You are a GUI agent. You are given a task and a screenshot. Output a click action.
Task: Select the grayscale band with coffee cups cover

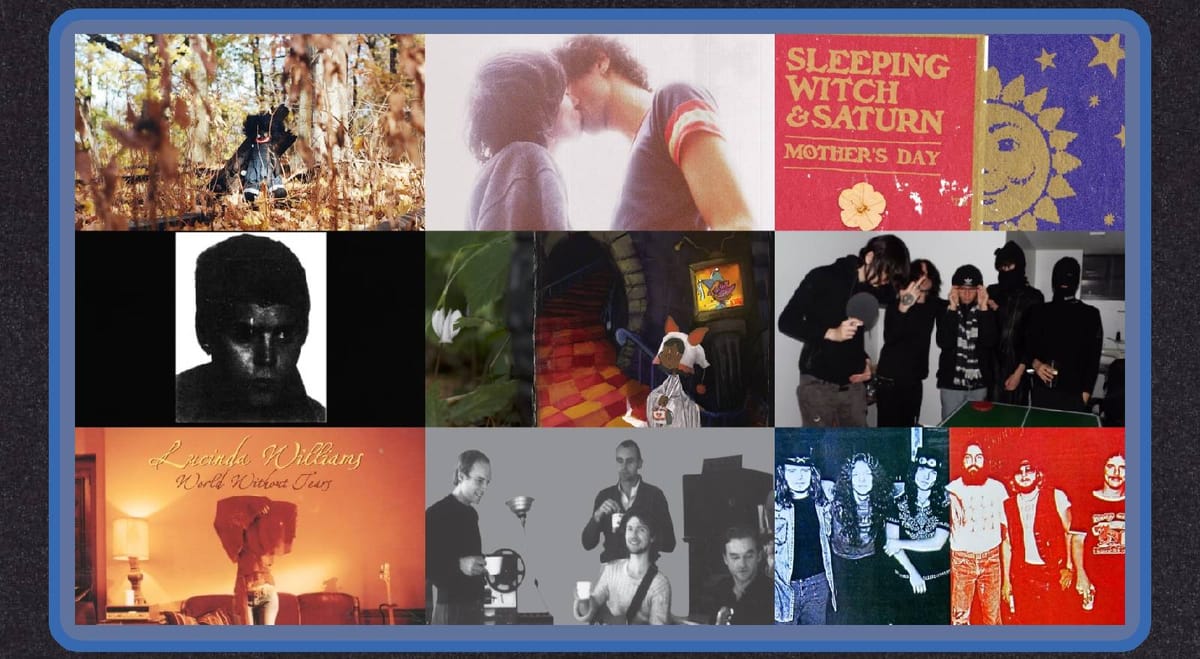599,525
